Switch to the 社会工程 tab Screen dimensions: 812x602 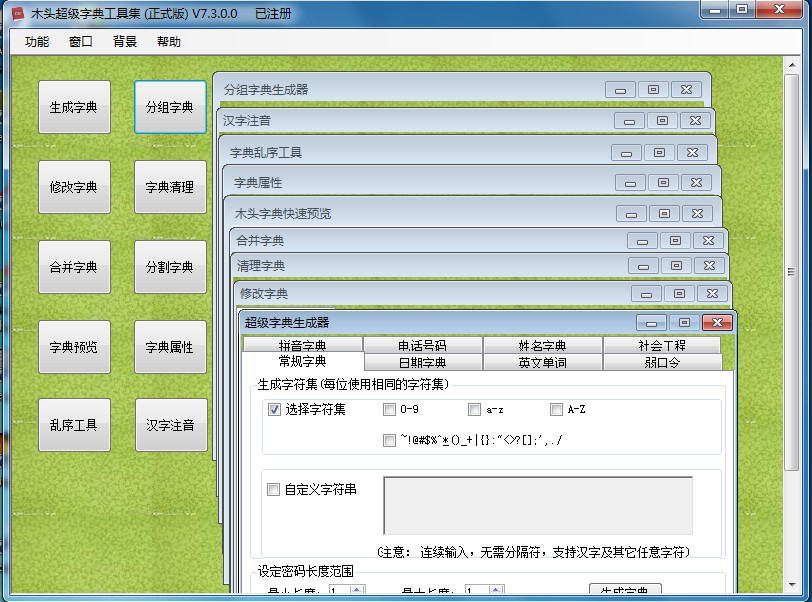662,345
